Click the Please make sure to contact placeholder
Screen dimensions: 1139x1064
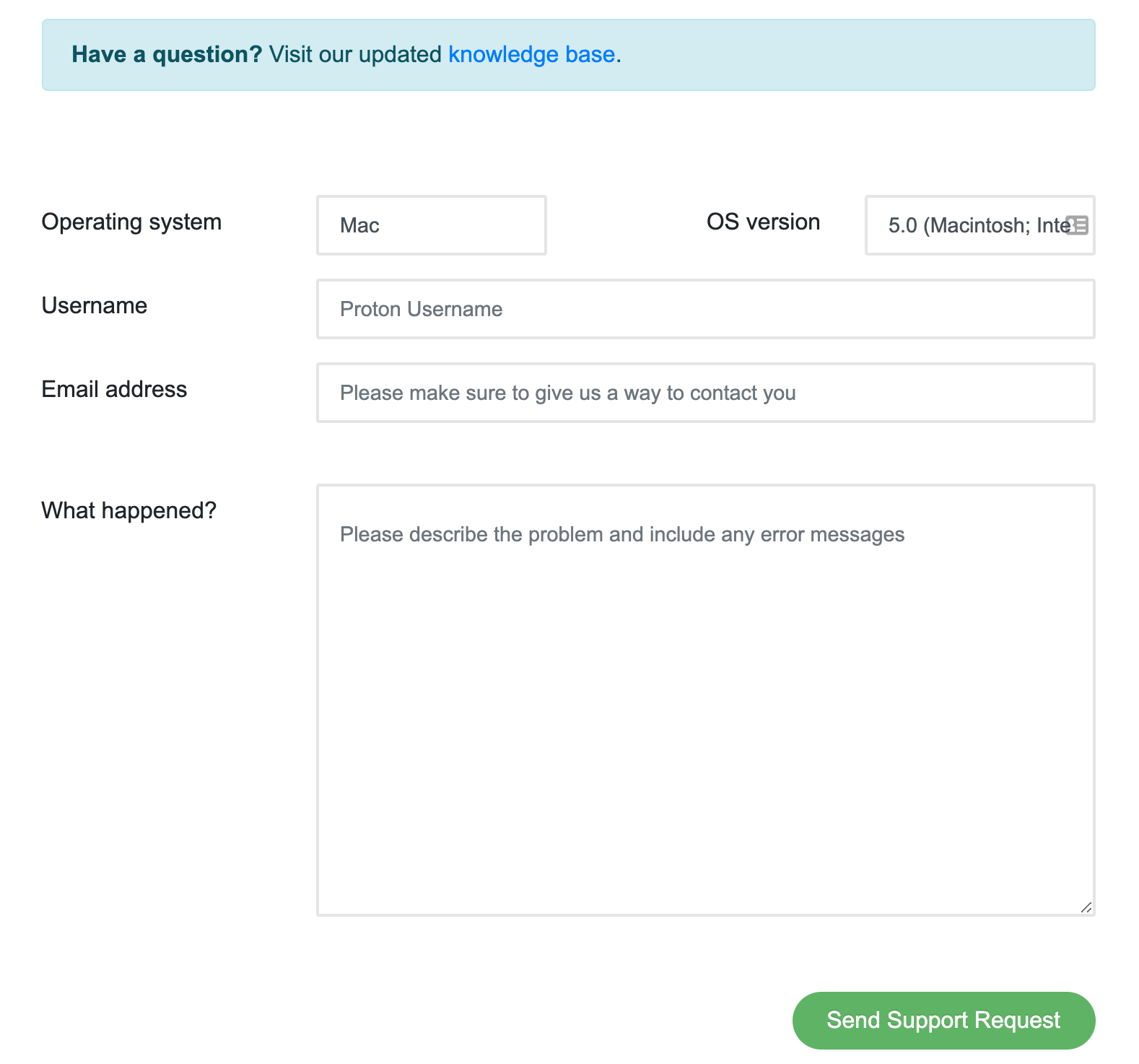coord(568,393)
